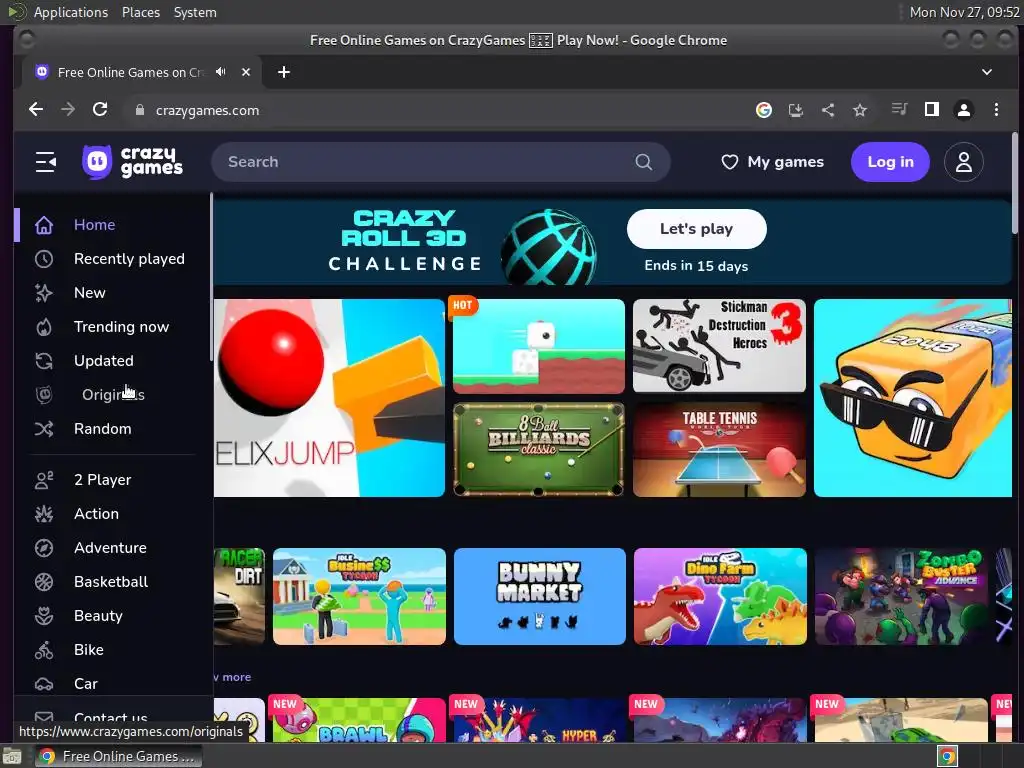The height and width of the screenshot is (768, 1024).
Task: Open the 2 Player category icon
Action: [x=44, y=480]
